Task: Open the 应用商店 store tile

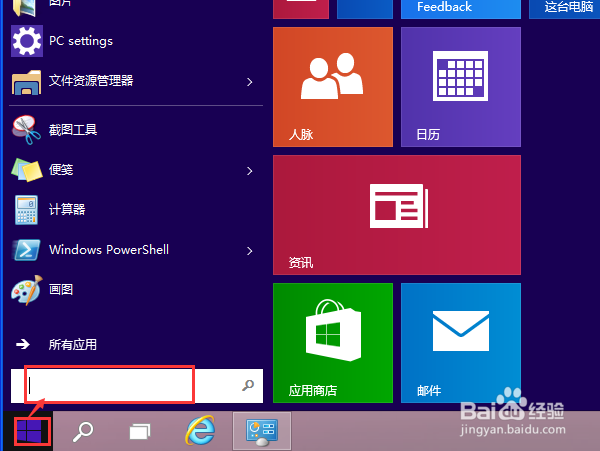Action: click(333, 343)
